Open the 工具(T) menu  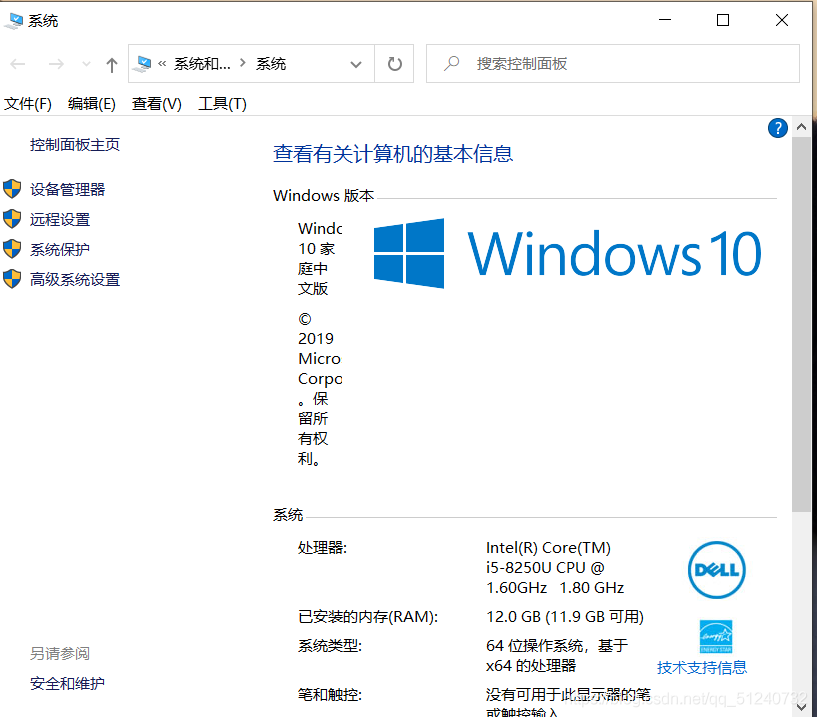coord(222,104)
